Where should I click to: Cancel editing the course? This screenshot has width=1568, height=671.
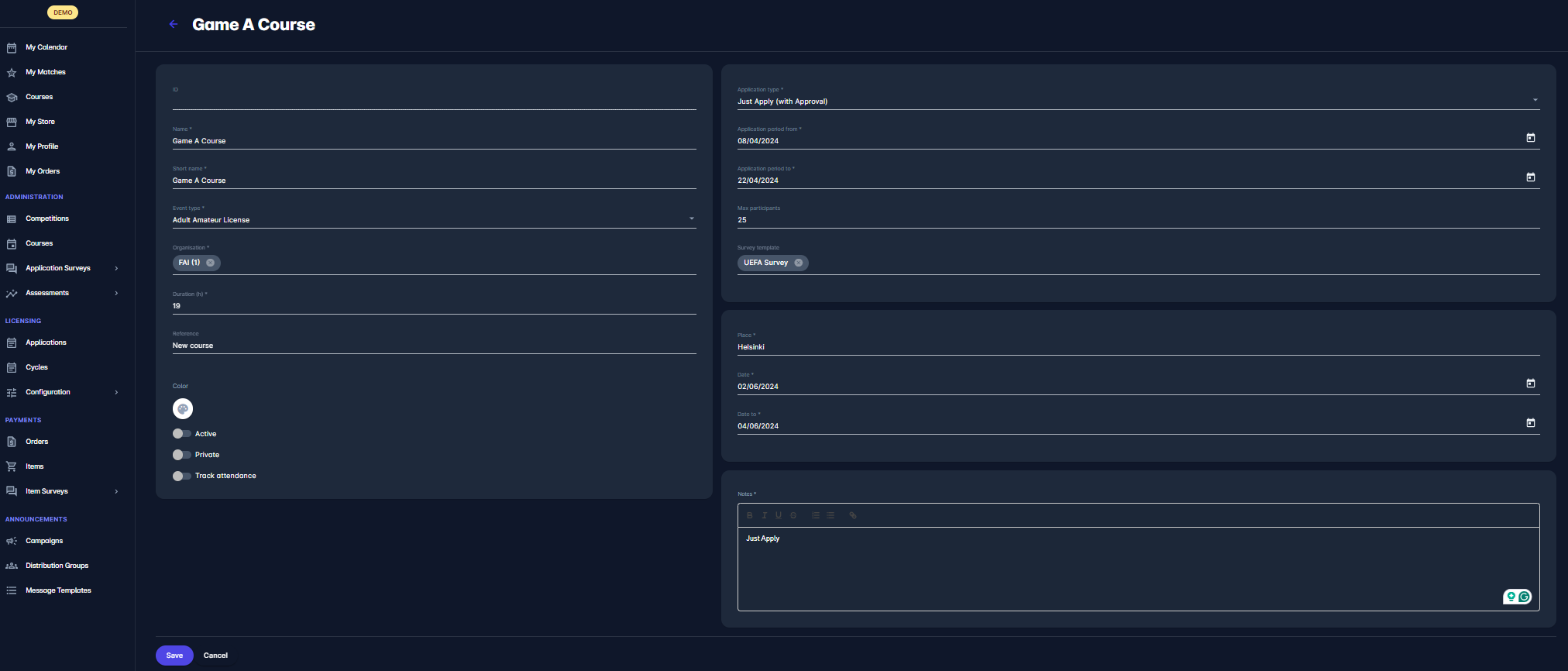point(215,656)
